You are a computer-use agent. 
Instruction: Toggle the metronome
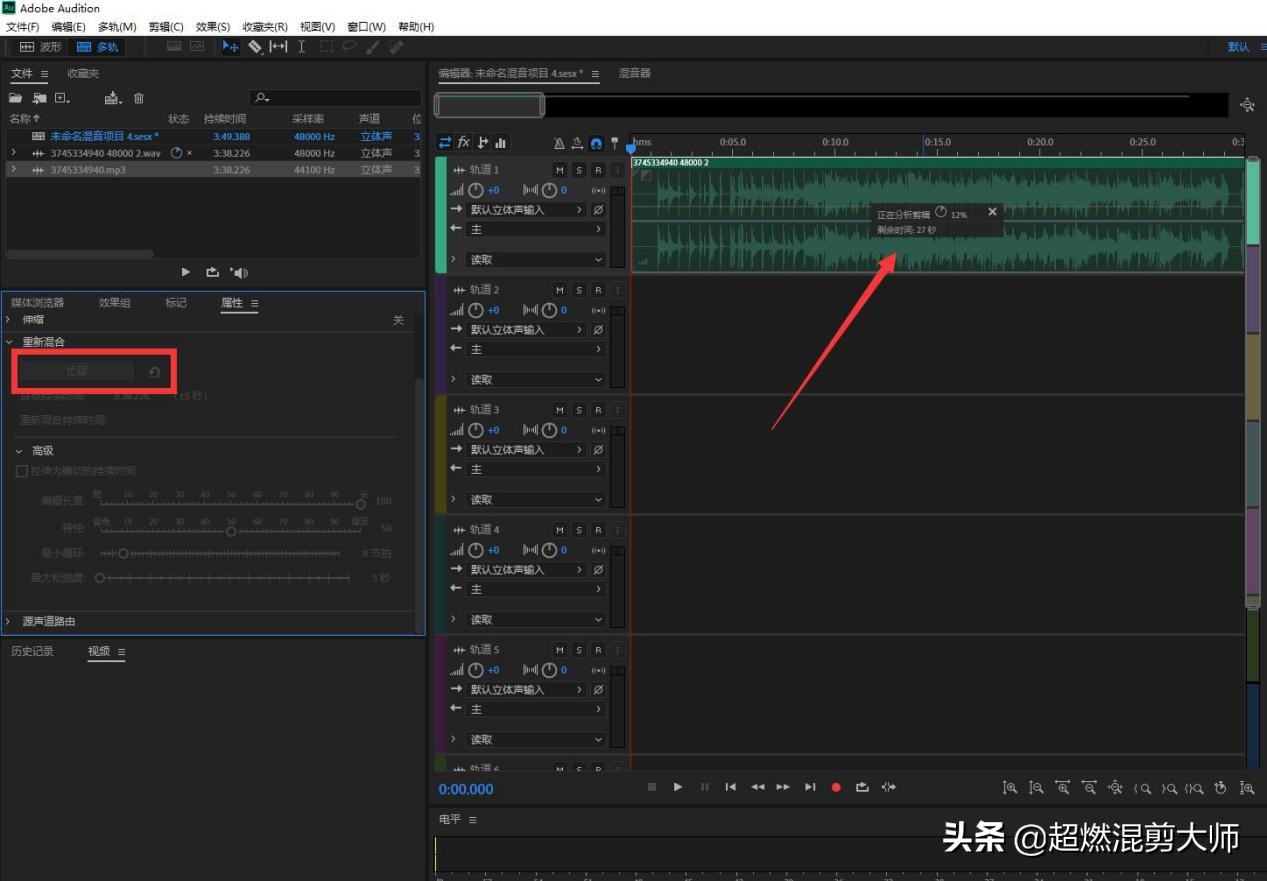[560, 143]
